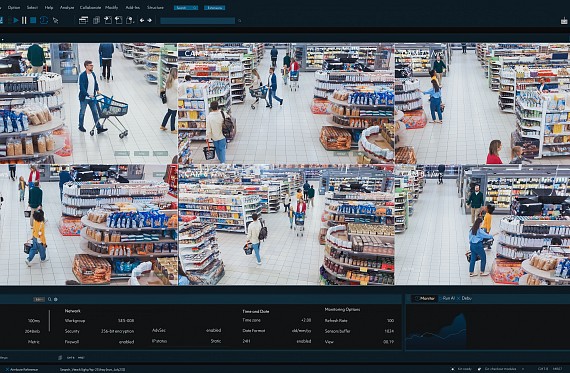Pause playback with the pause icon

coord(24,20)
